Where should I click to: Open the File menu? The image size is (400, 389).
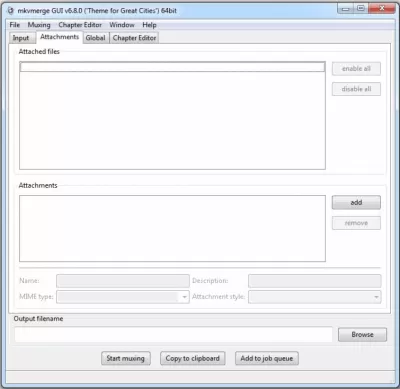pos(15,25)
